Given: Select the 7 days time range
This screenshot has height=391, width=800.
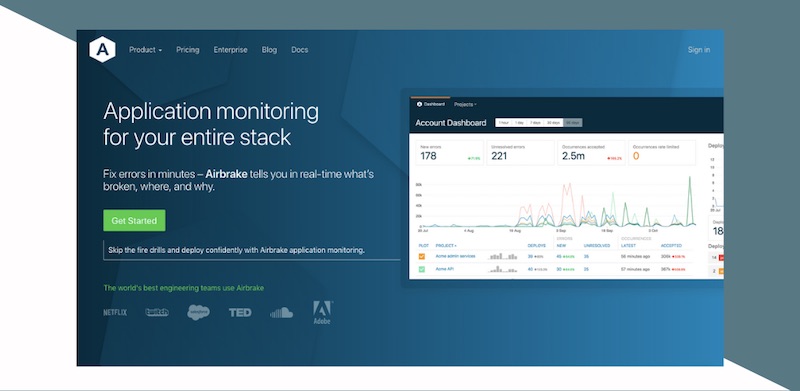Looking at the screenshot, I should tap(535, 123).
